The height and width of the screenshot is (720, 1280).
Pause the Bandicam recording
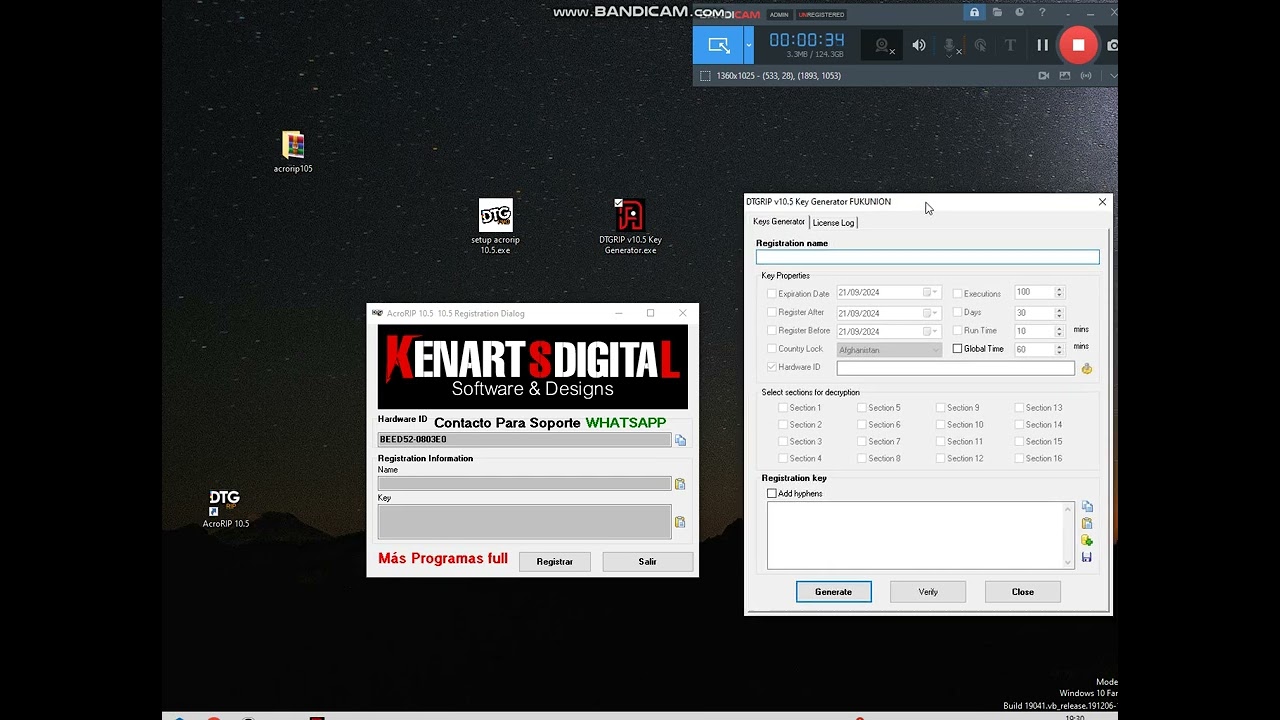click(x=1042, y=45)
